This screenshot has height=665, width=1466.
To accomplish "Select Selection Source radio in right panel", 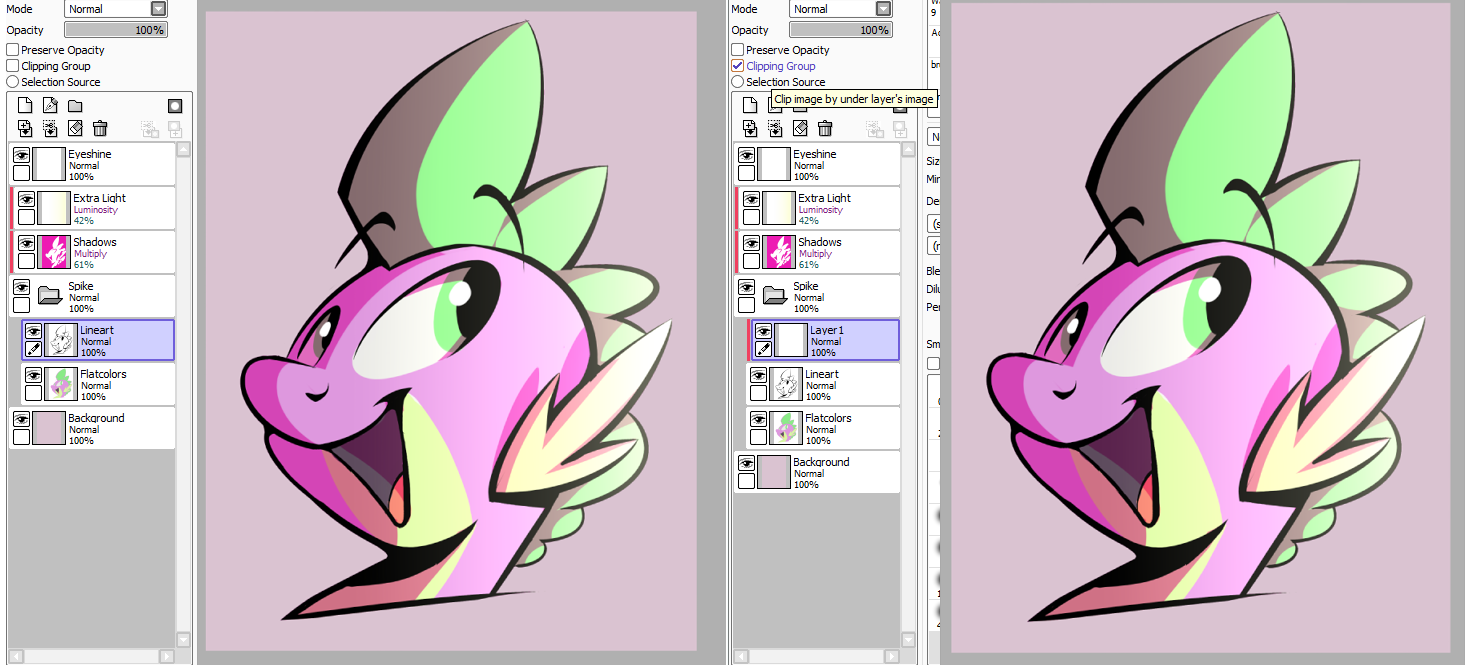I will [x=738, y=82].
